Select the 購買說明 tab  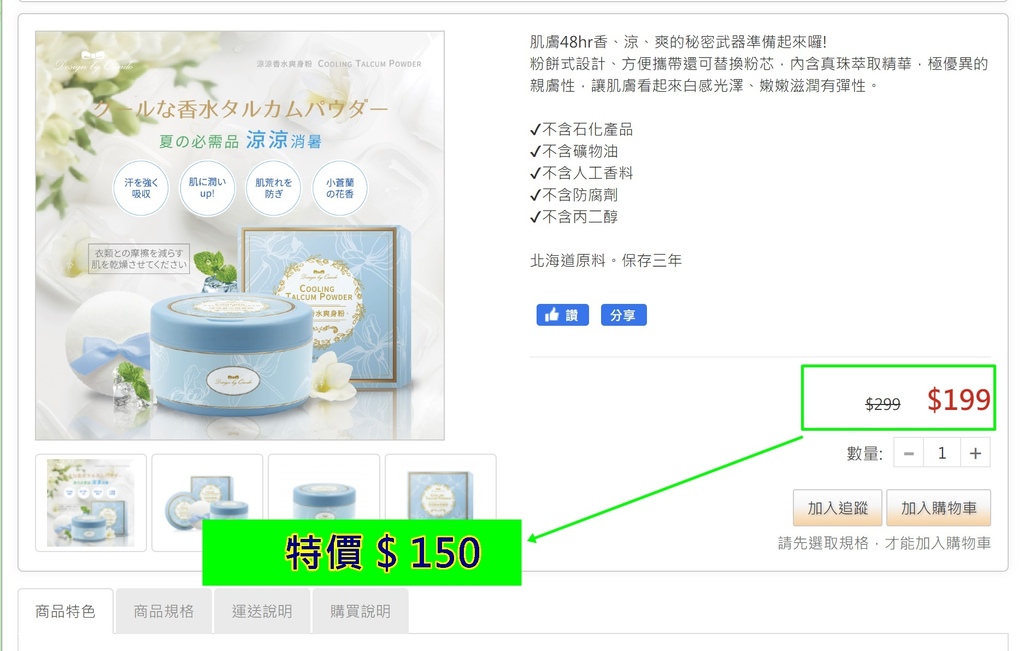[360, 611]
